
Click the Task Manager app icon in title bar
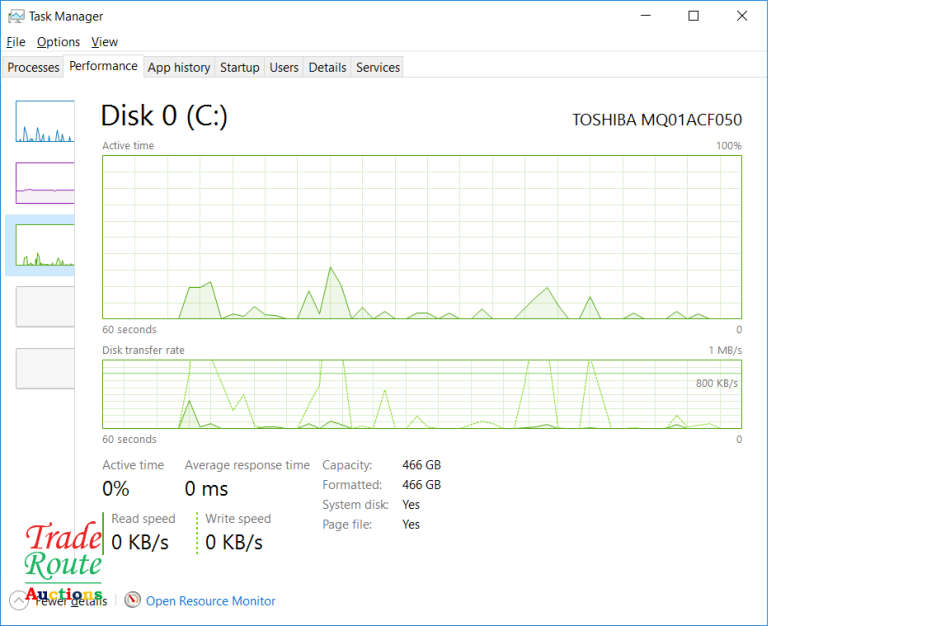point(16,16)
